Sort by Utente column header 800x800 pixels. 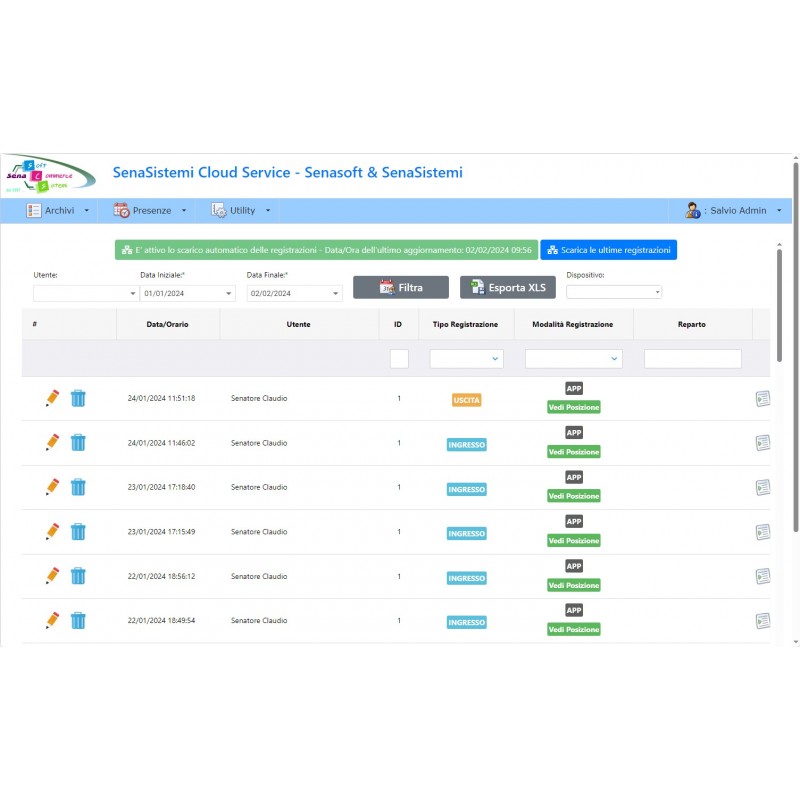298,324
